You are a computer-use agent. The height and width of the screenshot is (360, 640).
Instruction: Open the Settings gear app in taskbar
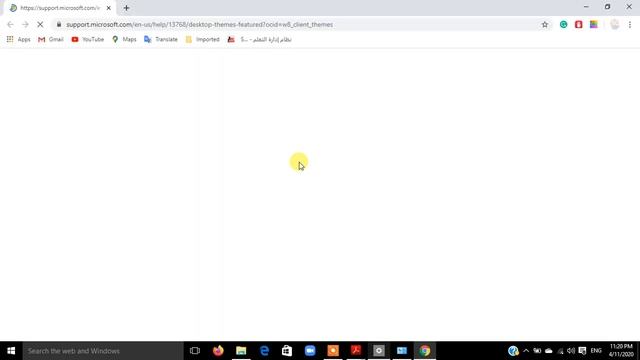[379, 351]
